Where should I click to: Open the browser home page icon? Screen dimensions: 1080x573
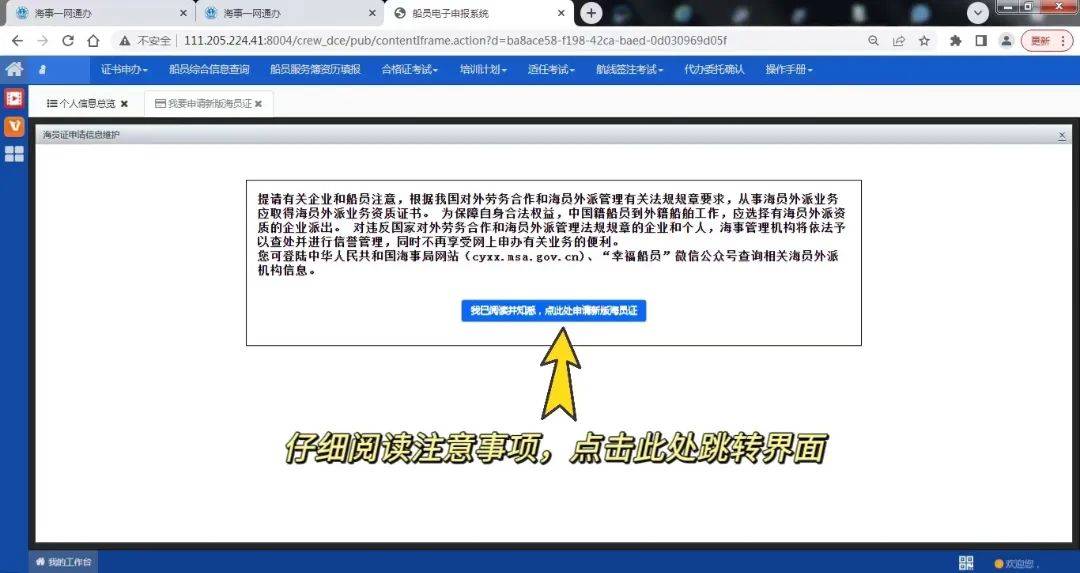[93, 41]
